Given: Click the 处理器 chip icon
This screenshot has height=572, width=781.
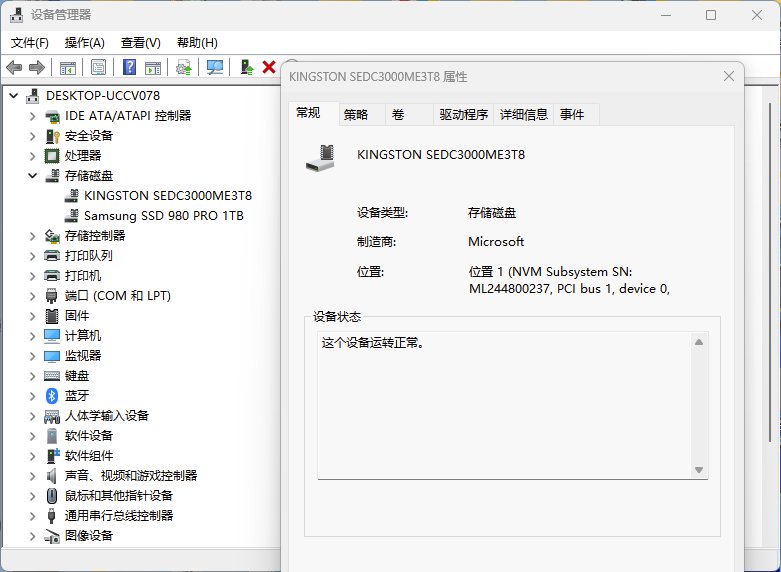Looking at the screenshot, I should click(x=52, y=156).
